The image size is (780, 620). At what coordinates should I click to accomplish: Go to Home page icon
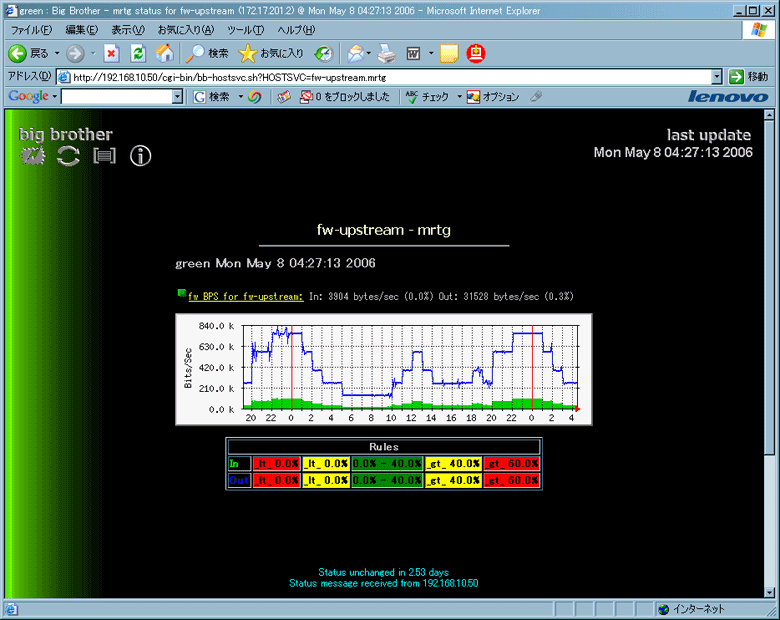[164, 53]
